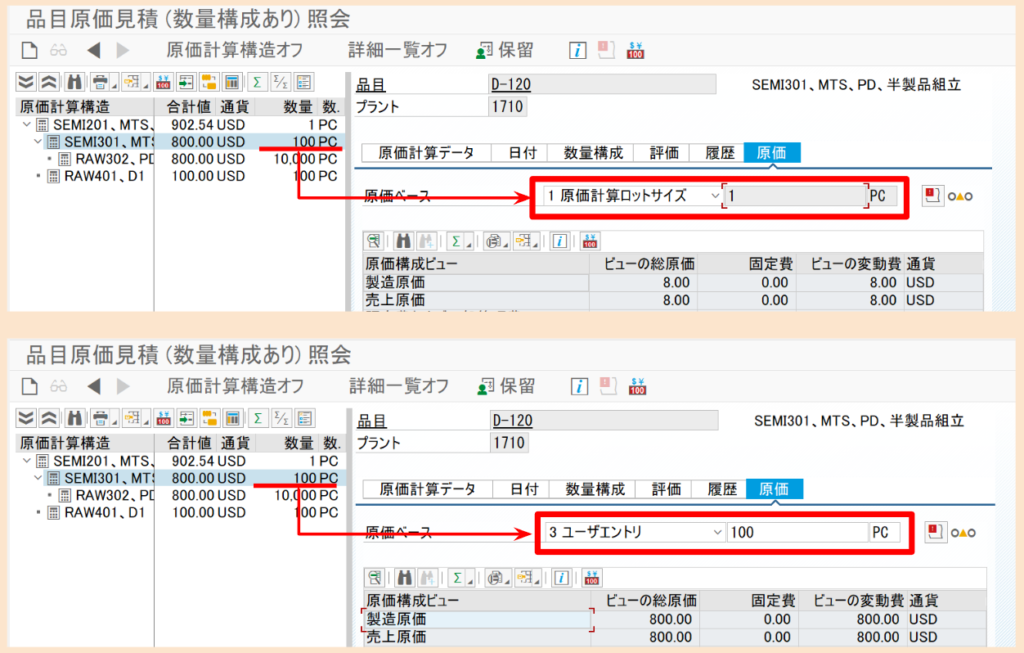The image size is (1024, 653).
Task: Click lot size field showing 1 in upper window
Action: point(795,195)
